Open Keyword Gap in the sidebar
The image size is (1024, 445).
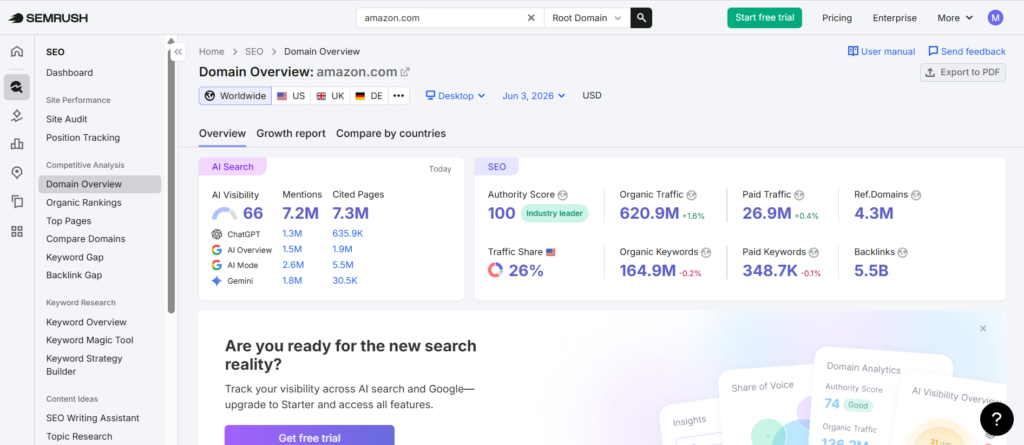(74, 257)
